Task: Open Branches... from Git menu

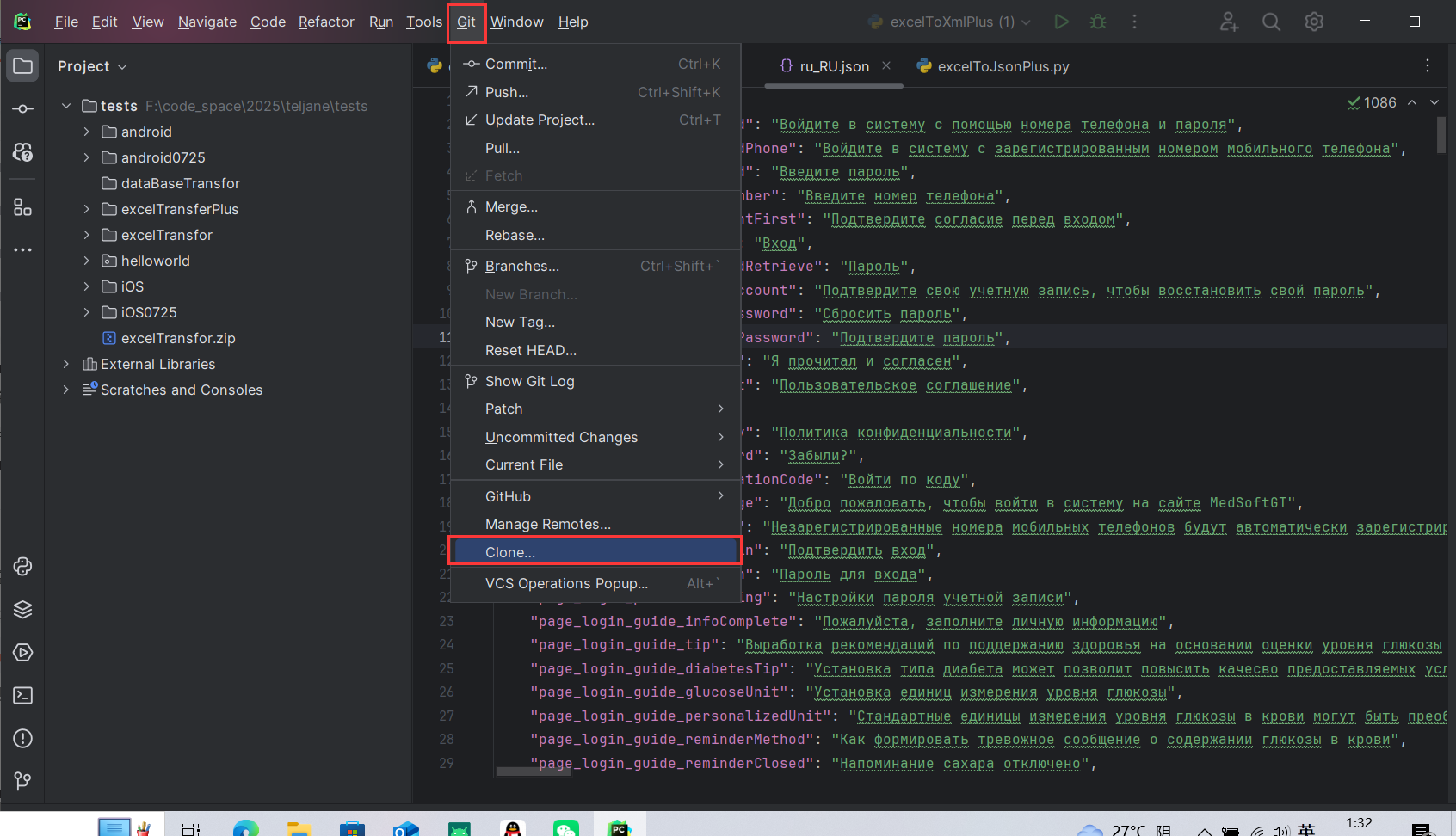Action: (595, 266)
